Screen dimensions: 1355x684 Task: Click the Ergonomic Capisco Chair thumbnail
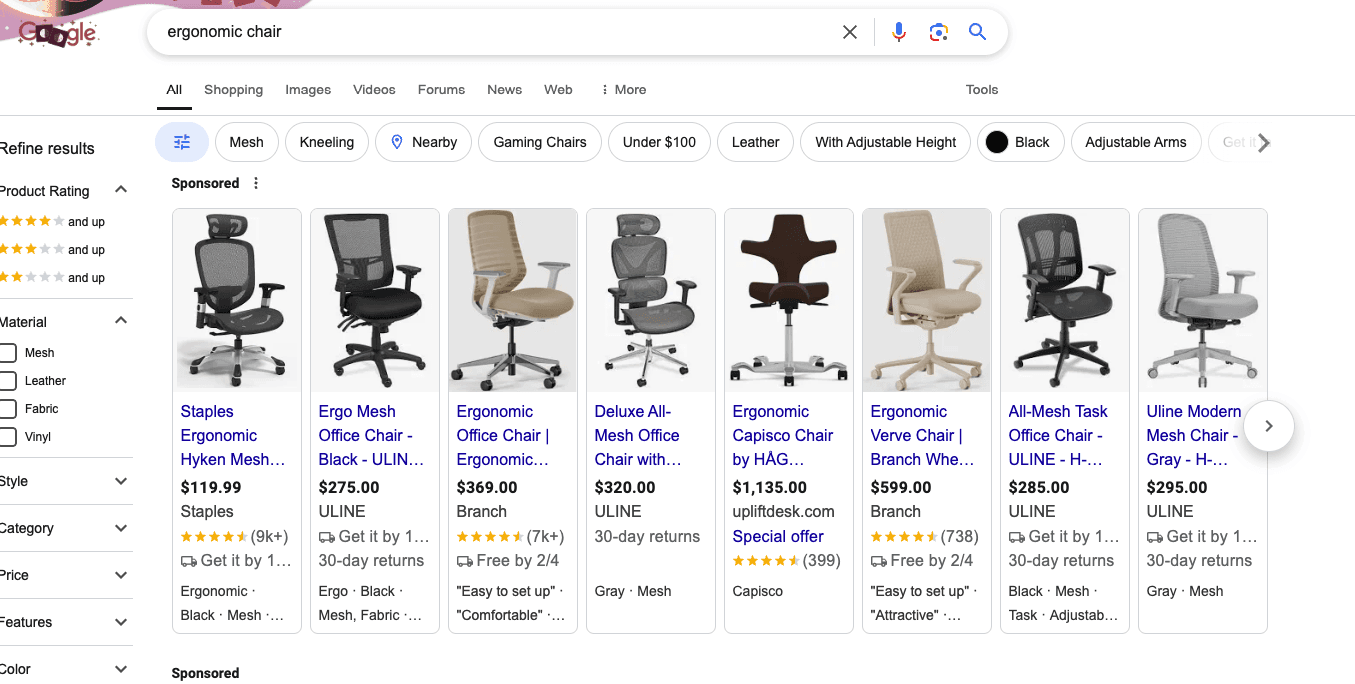(788, 300)
